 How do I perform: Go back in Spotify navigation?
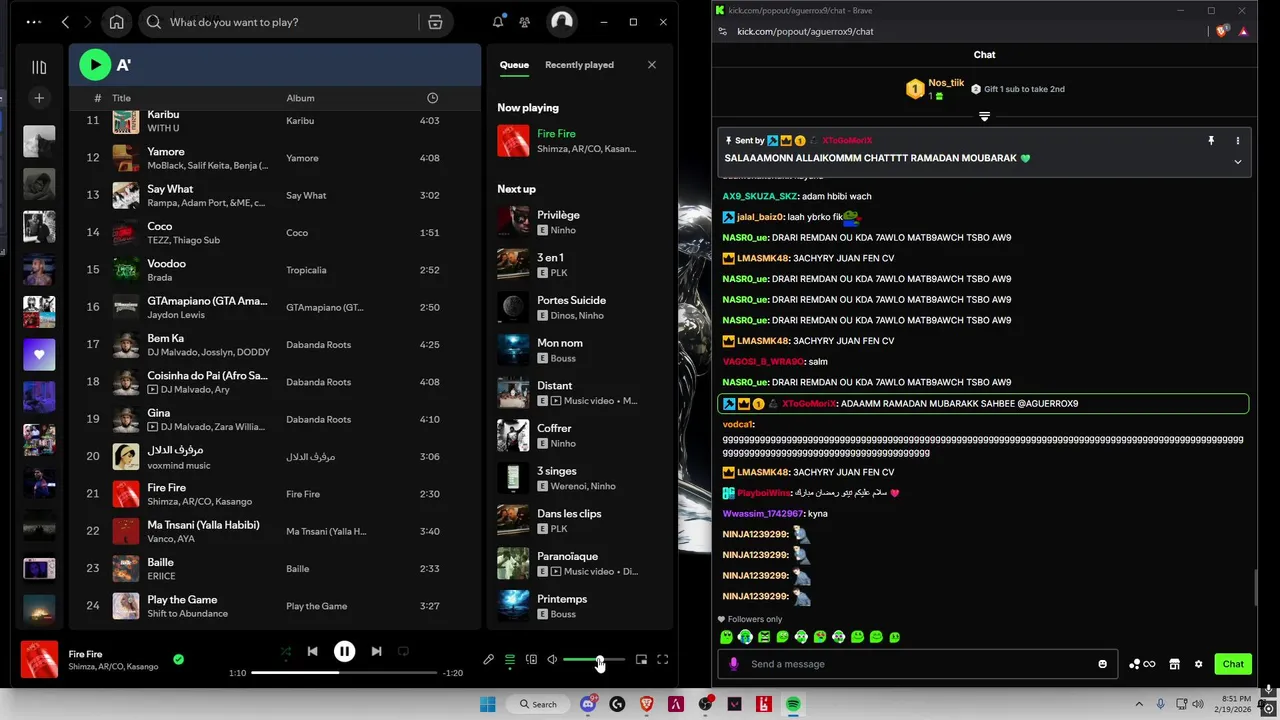(x=65, y=22)
